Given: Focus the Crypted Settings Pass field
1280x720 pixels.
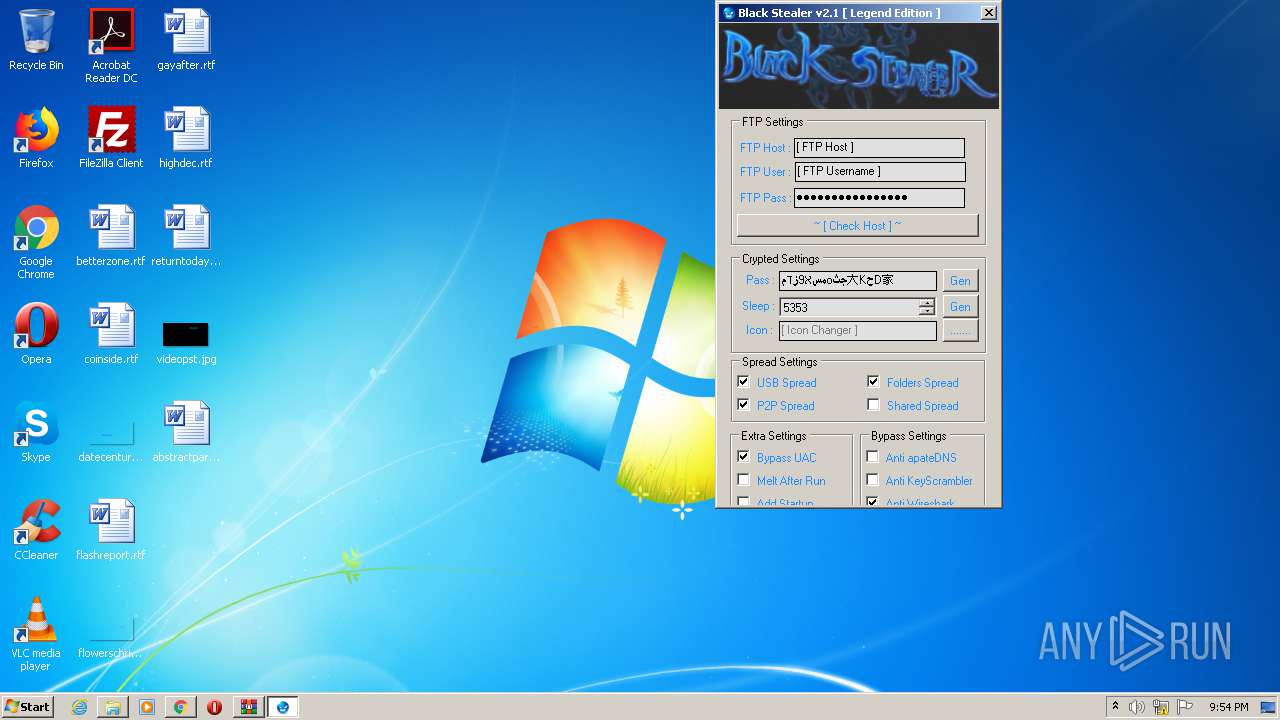Looking at the screenshot, I should 858,281.
